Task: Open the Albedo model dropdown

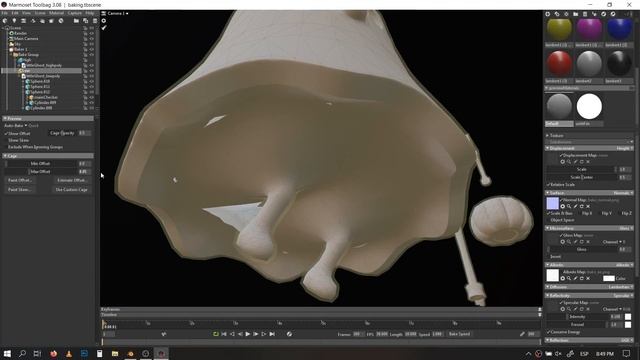Action: click(624, 265)
